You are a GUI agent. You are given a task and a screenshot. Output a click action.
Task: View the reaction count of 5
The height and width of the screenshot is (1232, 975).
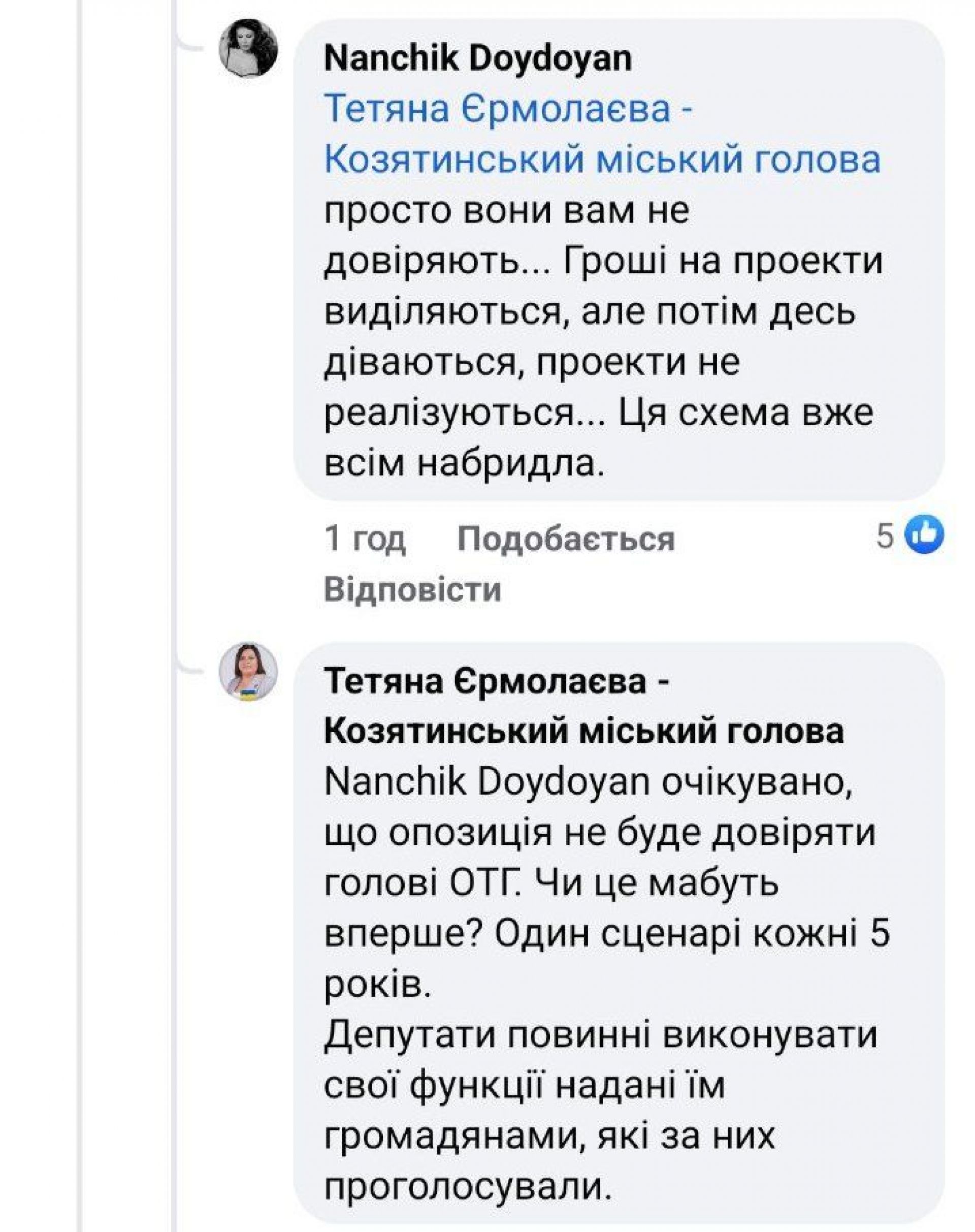point(885,537)
